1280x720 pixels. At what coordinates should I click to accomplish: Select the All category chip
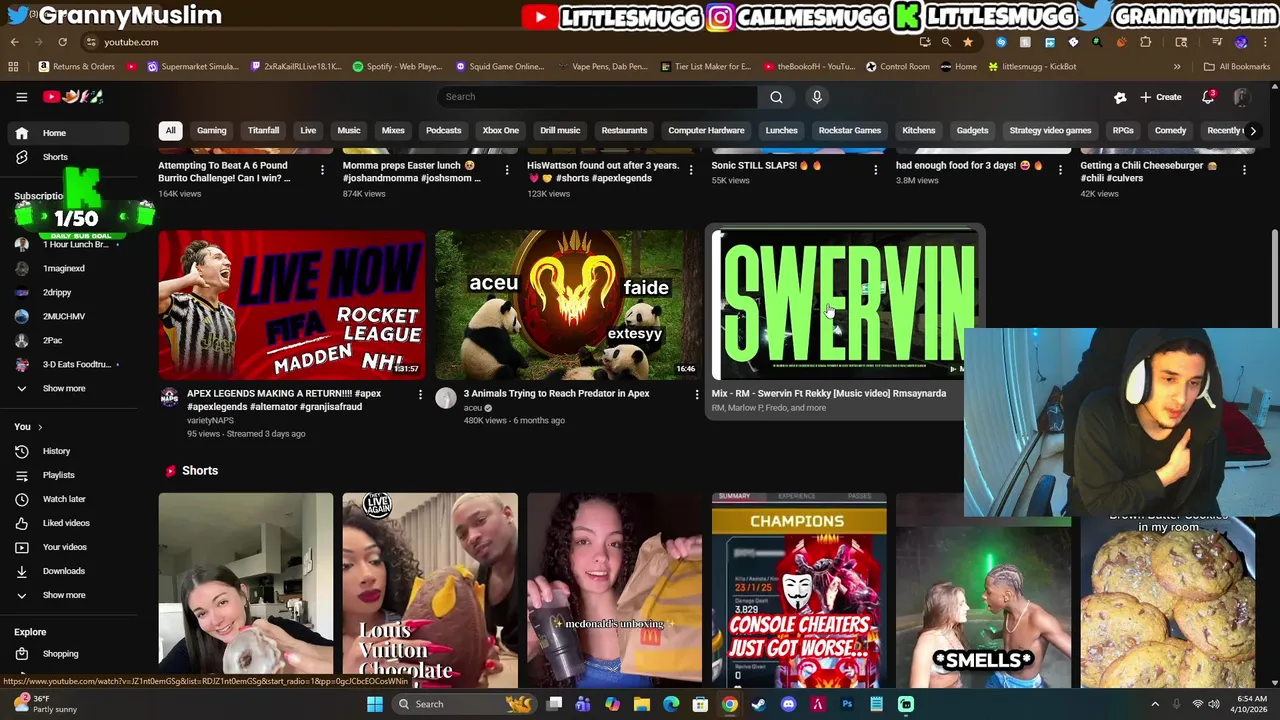click(x=170, y=130)
